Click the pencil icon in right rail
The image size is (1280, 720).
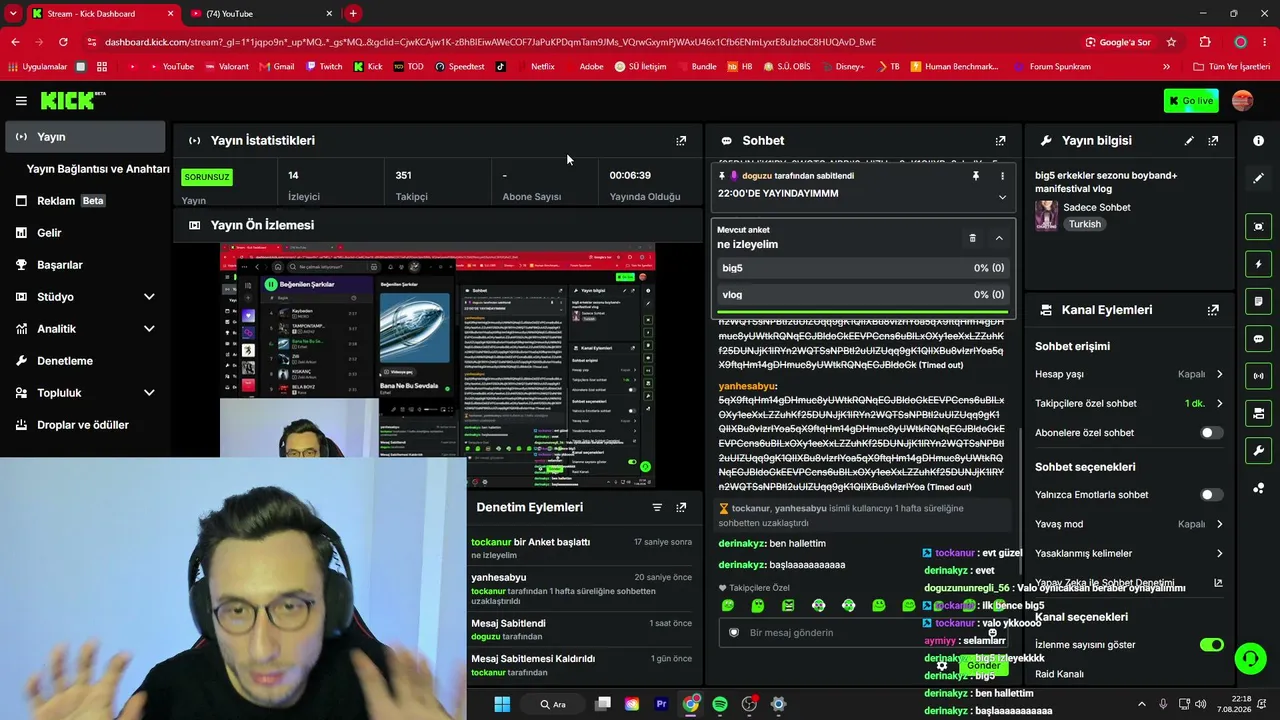click(x=1258, y=178)
